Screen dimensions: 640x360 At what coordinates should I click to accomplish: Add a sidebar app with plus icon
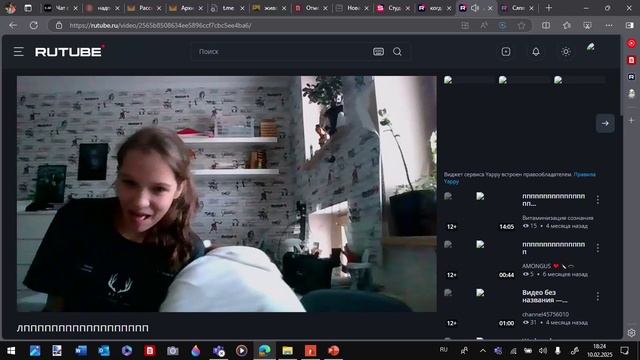click(x=631, y=120)
